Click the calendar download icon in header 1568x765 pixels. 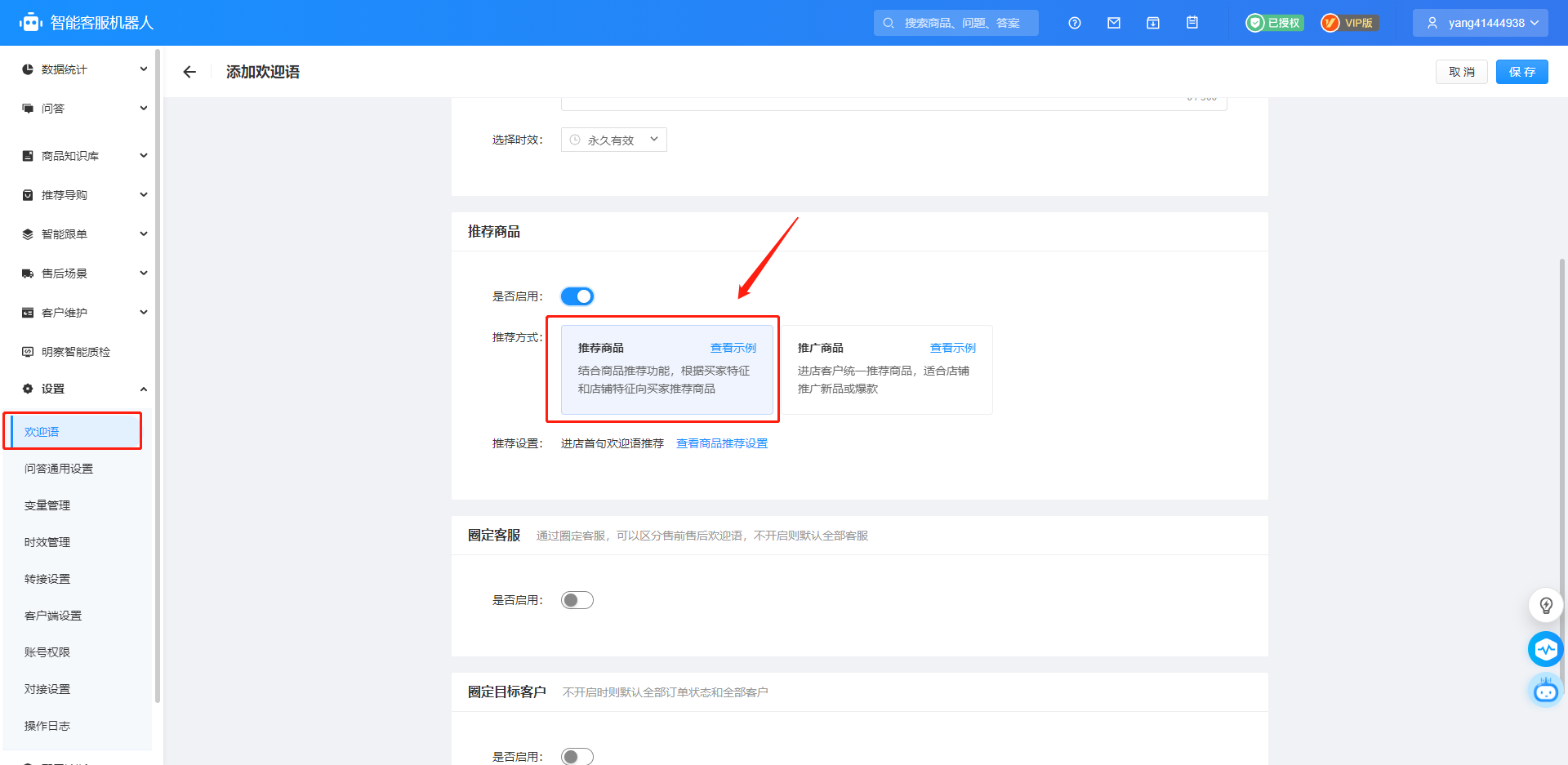(x=1153, y=23)
